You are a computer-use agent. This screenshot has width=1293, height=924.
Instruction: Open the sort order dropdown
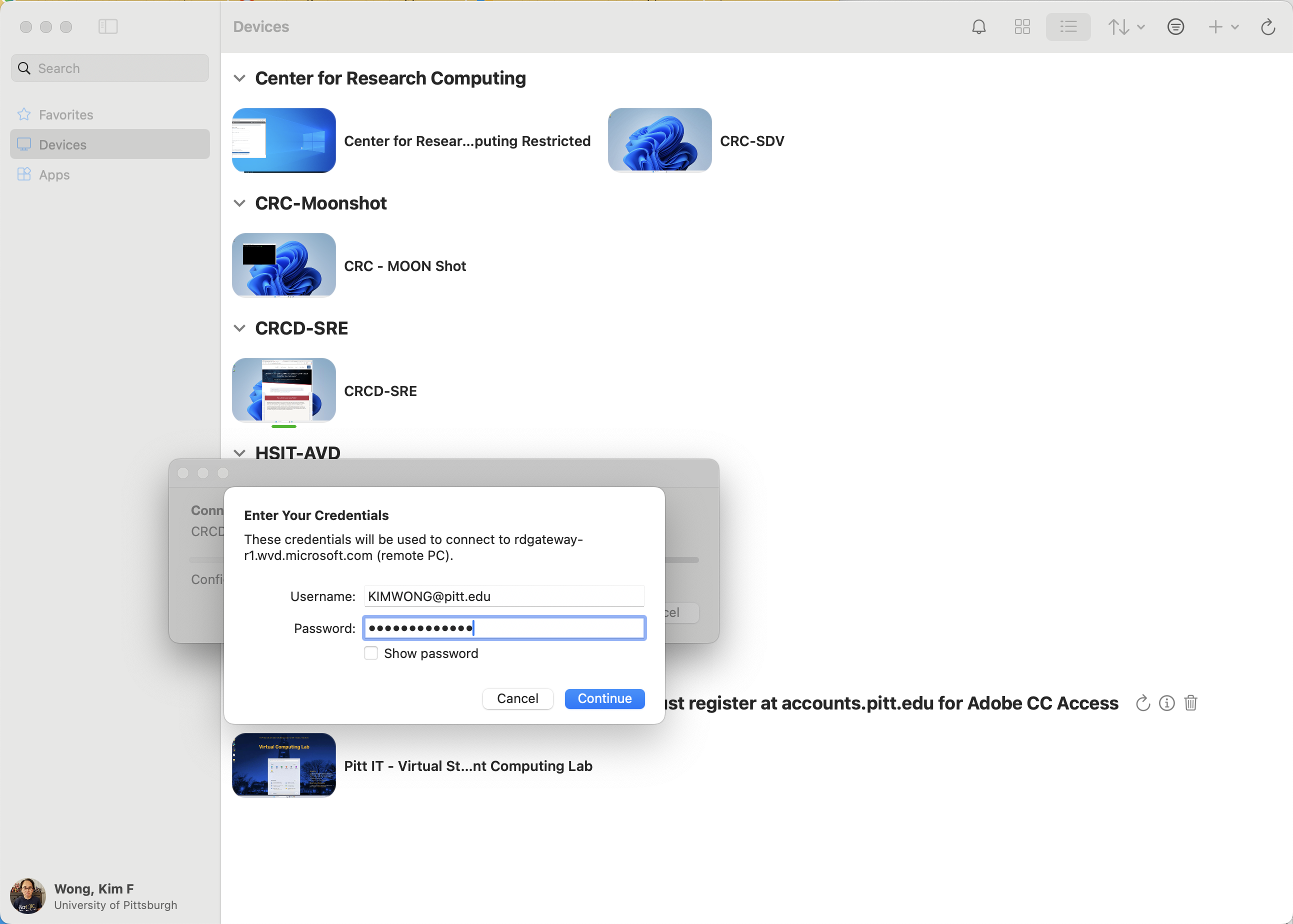tap(1126, 26)
